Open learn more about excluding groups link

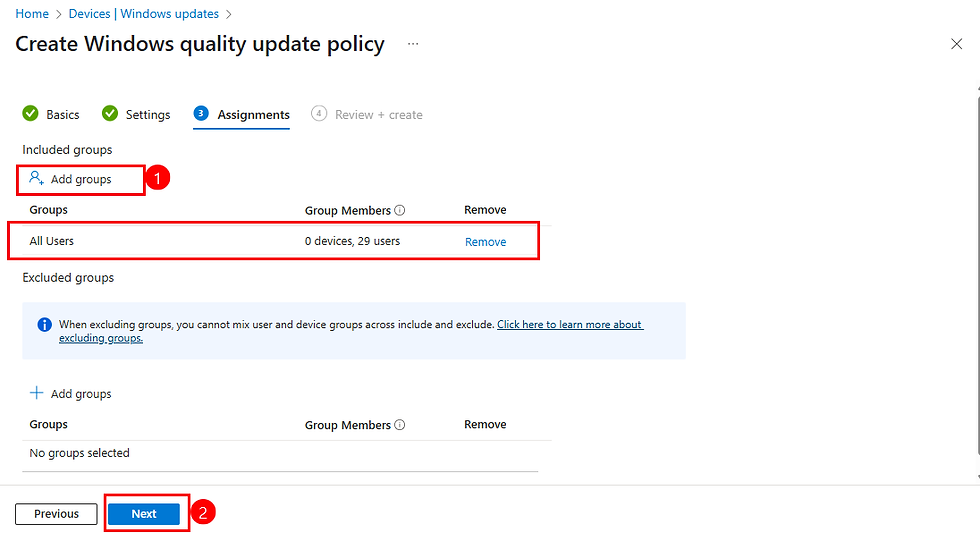click(351, 331)
